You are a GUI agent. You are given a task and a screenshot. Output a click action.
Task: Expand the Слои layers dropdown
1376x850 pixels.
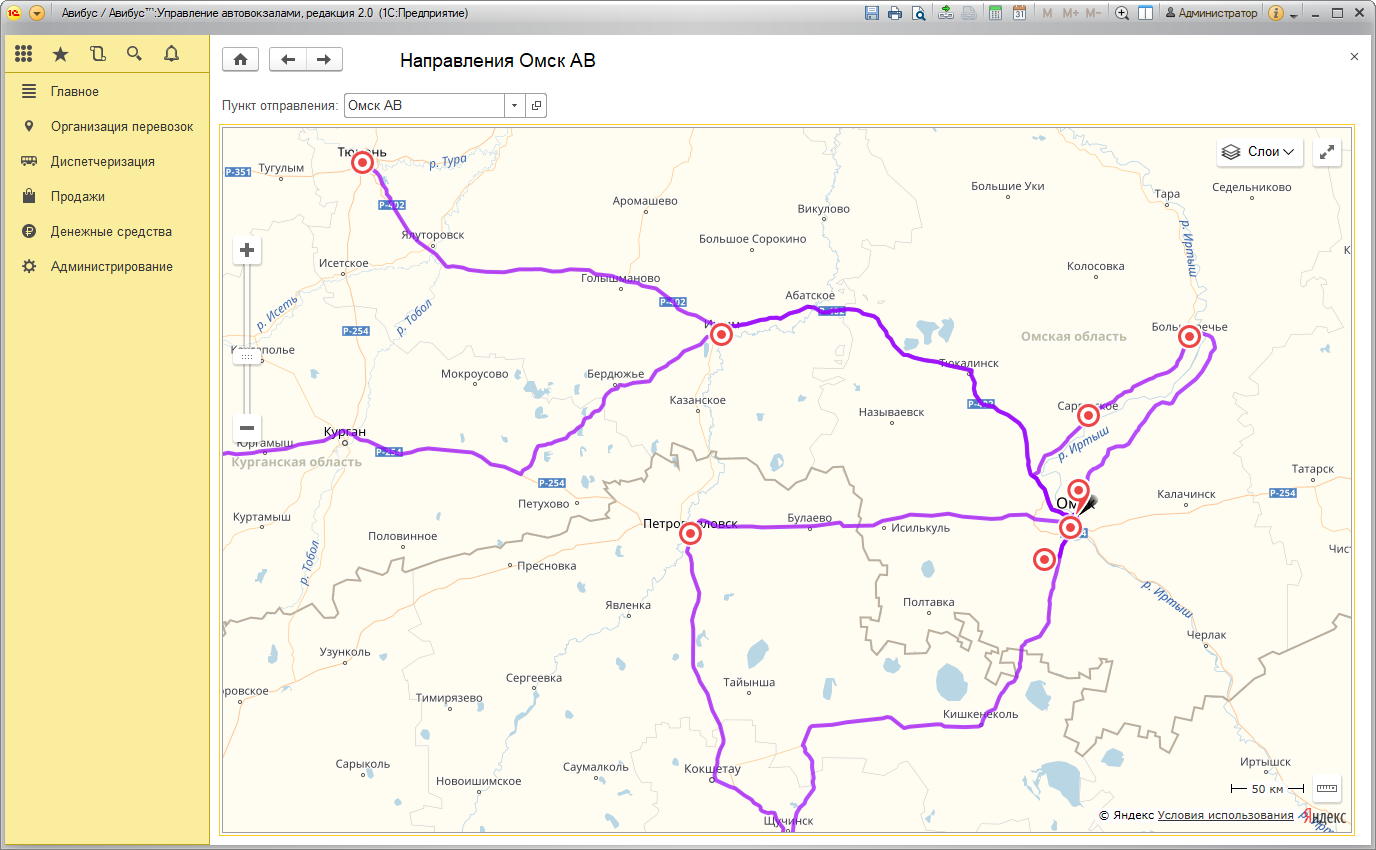point(1260,152)
